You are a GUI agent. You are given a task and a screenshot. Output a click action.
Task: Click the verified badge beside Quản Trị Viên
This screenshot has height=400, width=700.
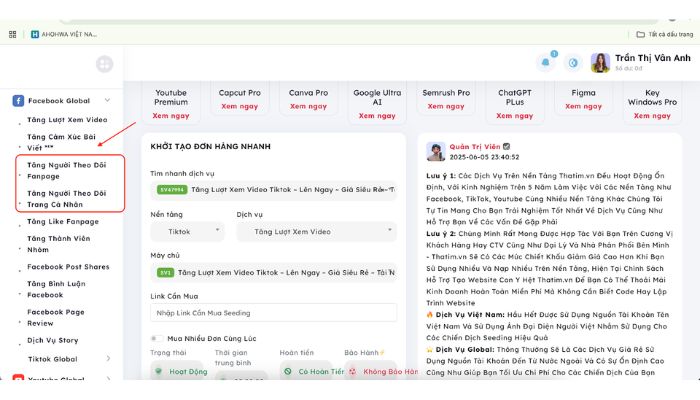click(x=506, y=146)
